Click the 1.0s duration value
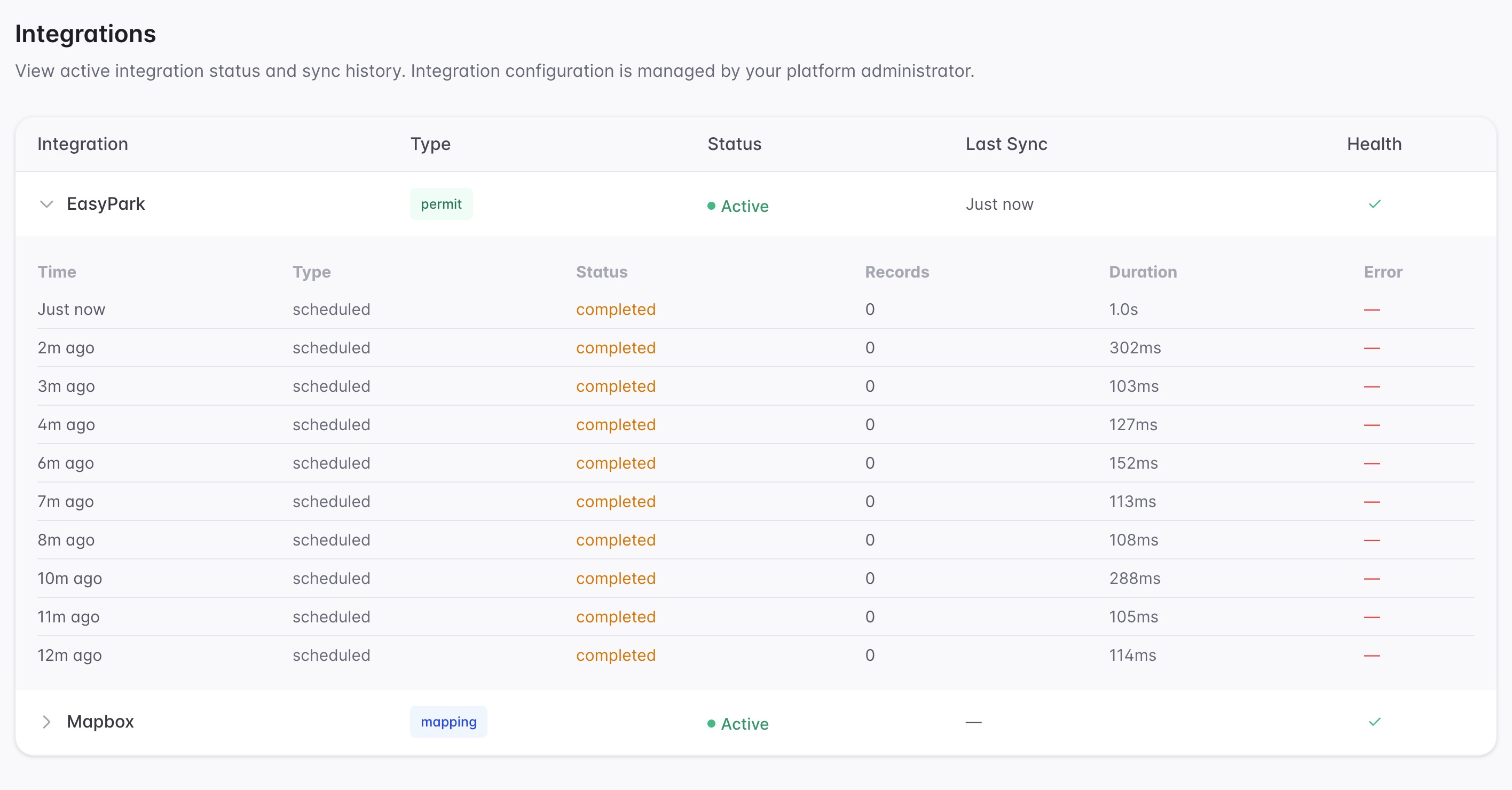 pos(1123,309)
